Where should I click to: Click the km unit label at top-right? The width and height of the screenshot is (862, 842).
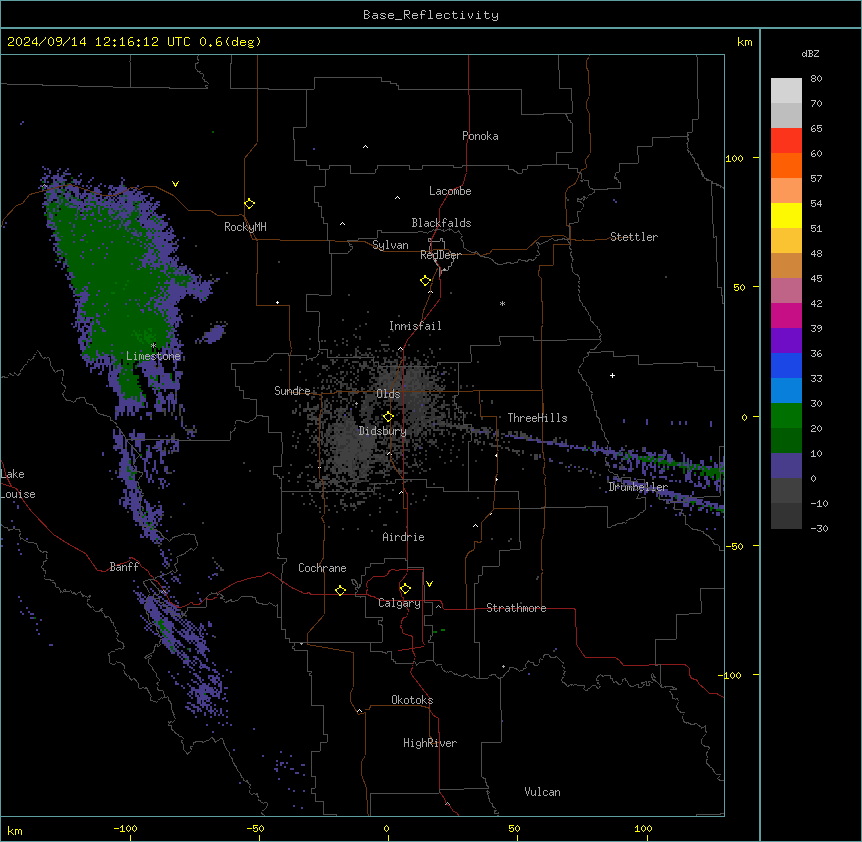click(745, 42)
